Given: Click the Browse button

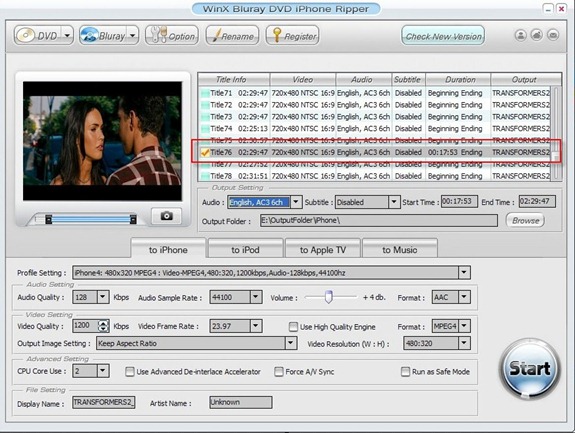Looking at the screenshot, I should [x=525, y=220].
